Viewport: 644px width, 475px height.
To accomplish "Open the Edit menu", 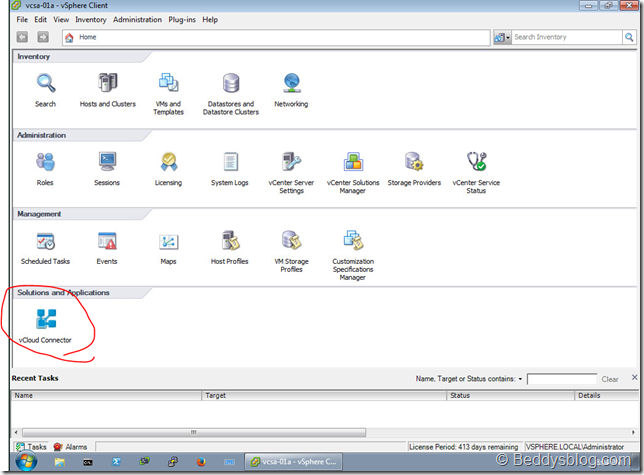I will [x=40, y=20].
